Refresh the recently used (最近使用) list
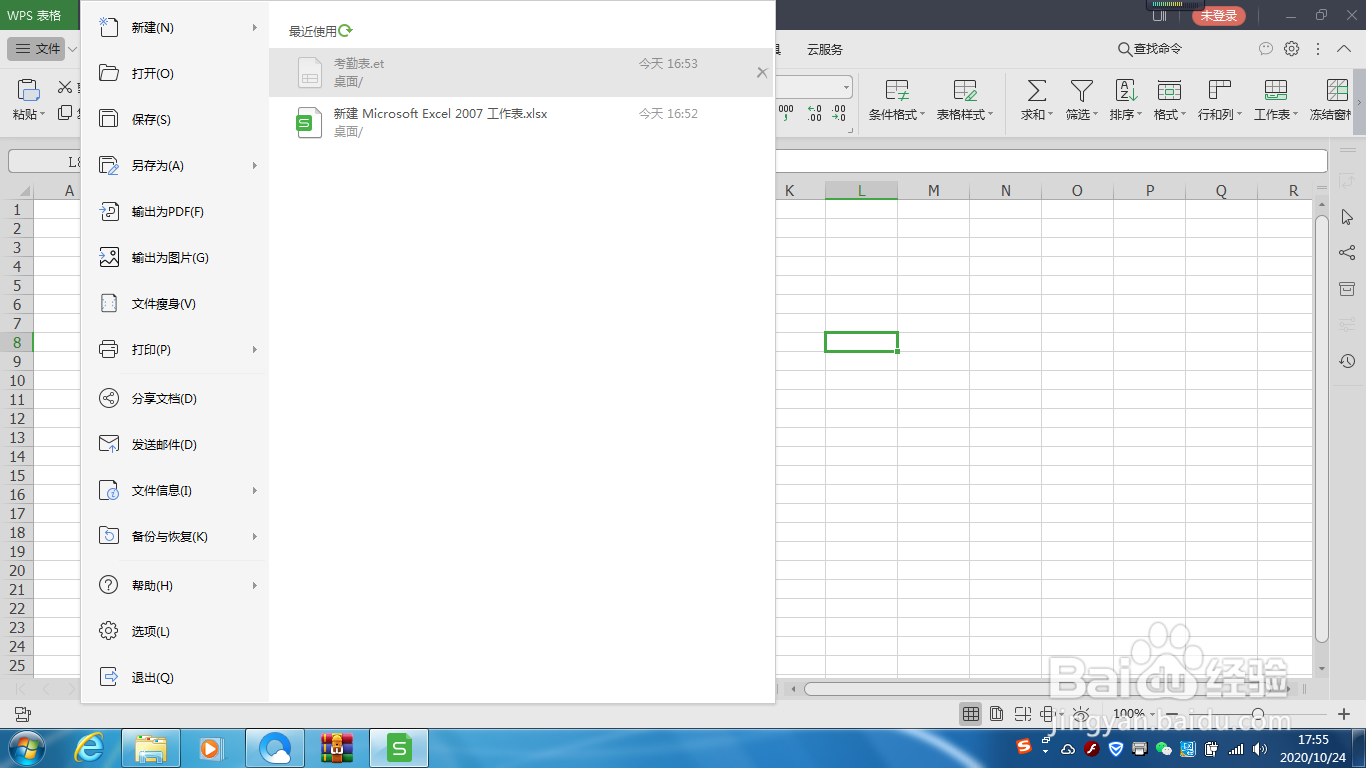 coord(346,31)
